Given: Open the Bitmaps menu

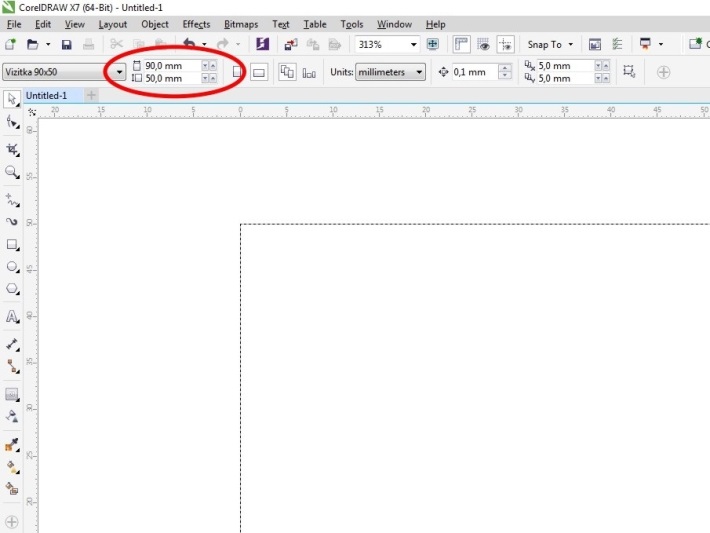Looking at the screenshot, I should pyautogui.click(x=241, y=24).
